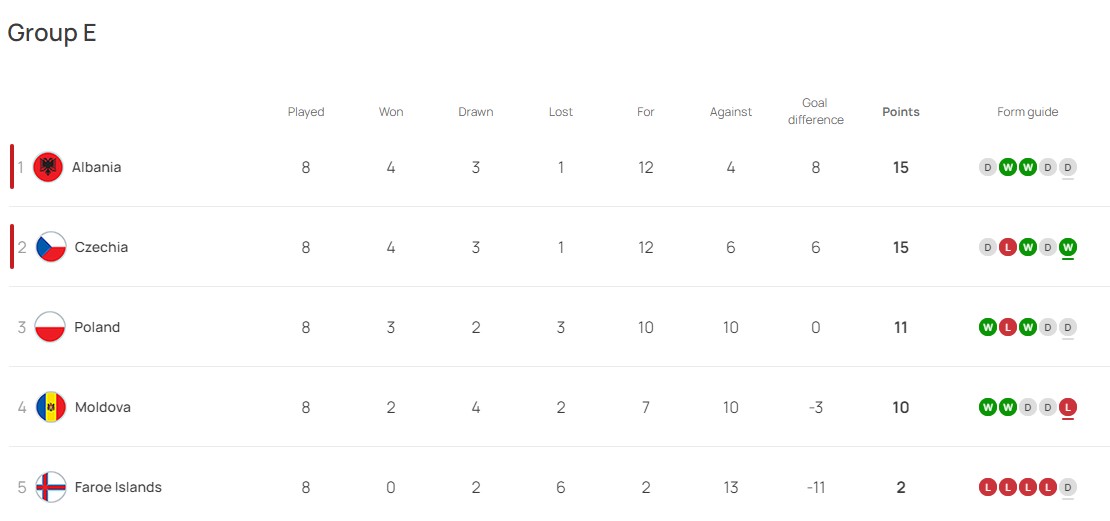The image size is (1110, 521).
Task: Click Albania's first draw form badge
Action: point(988,167)
